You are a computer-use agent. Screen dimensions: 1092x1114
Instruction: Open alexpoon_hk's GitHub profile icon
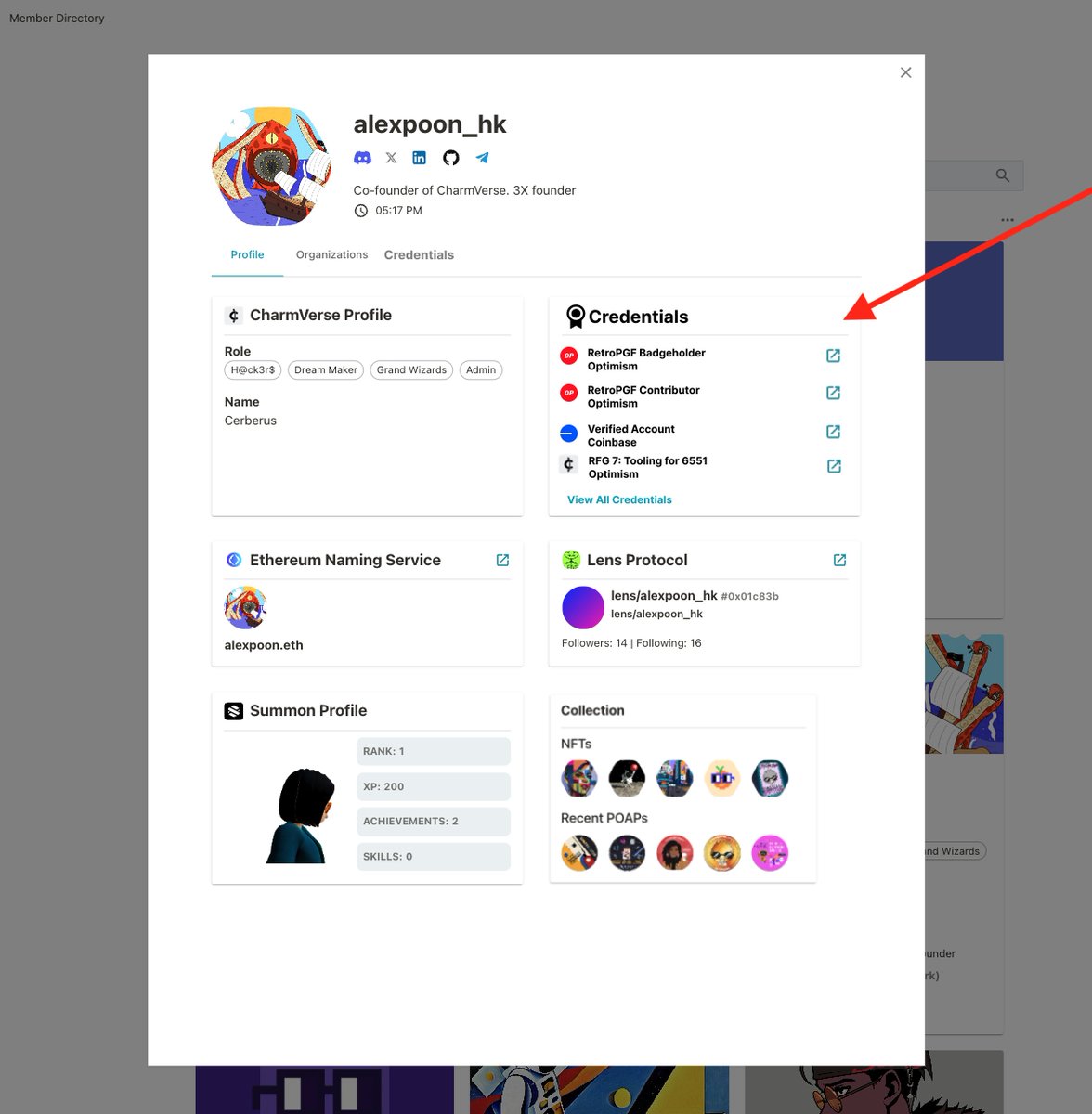(451, 157)
